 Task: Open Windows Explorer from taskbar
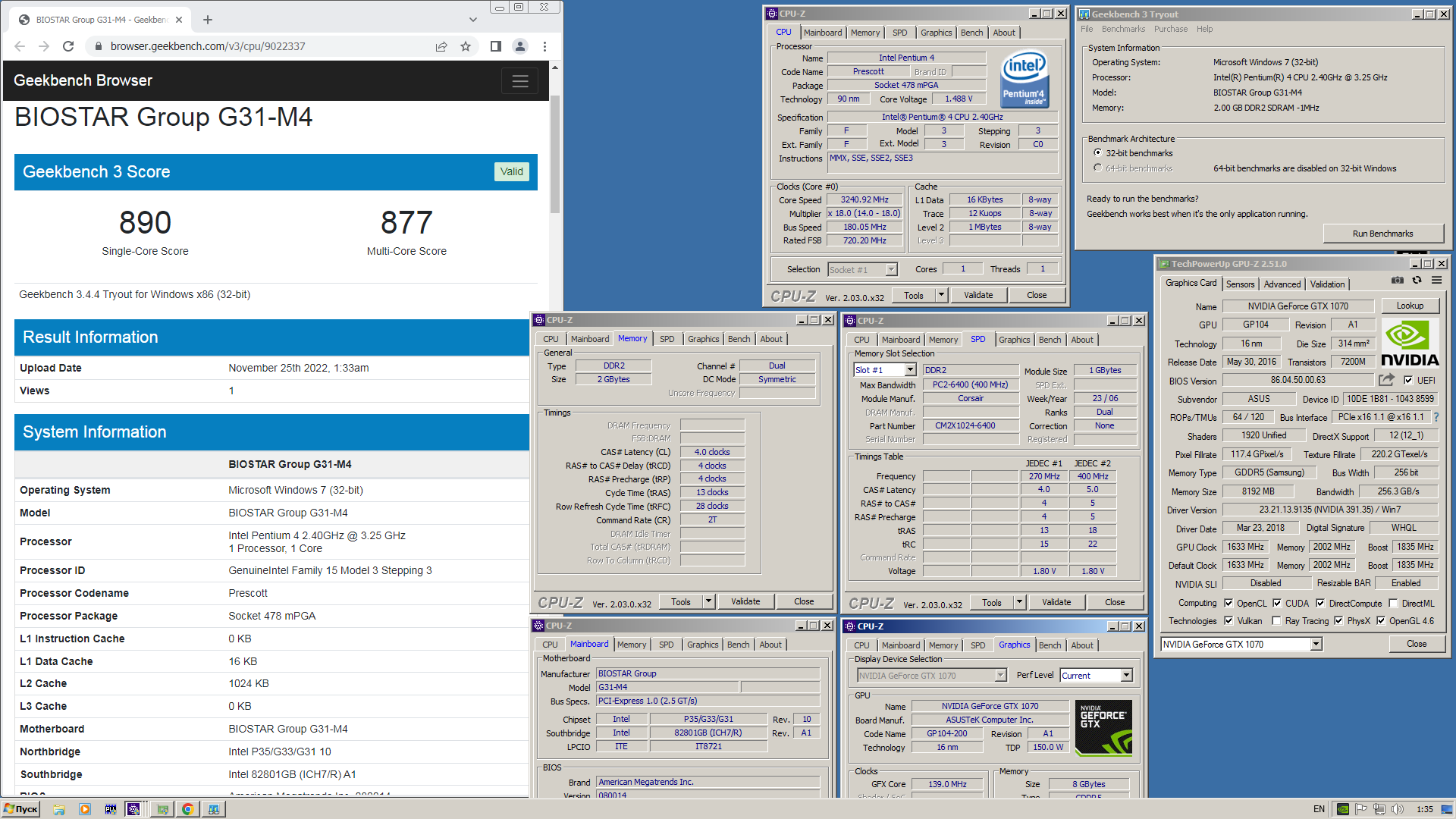coord(59,809)
